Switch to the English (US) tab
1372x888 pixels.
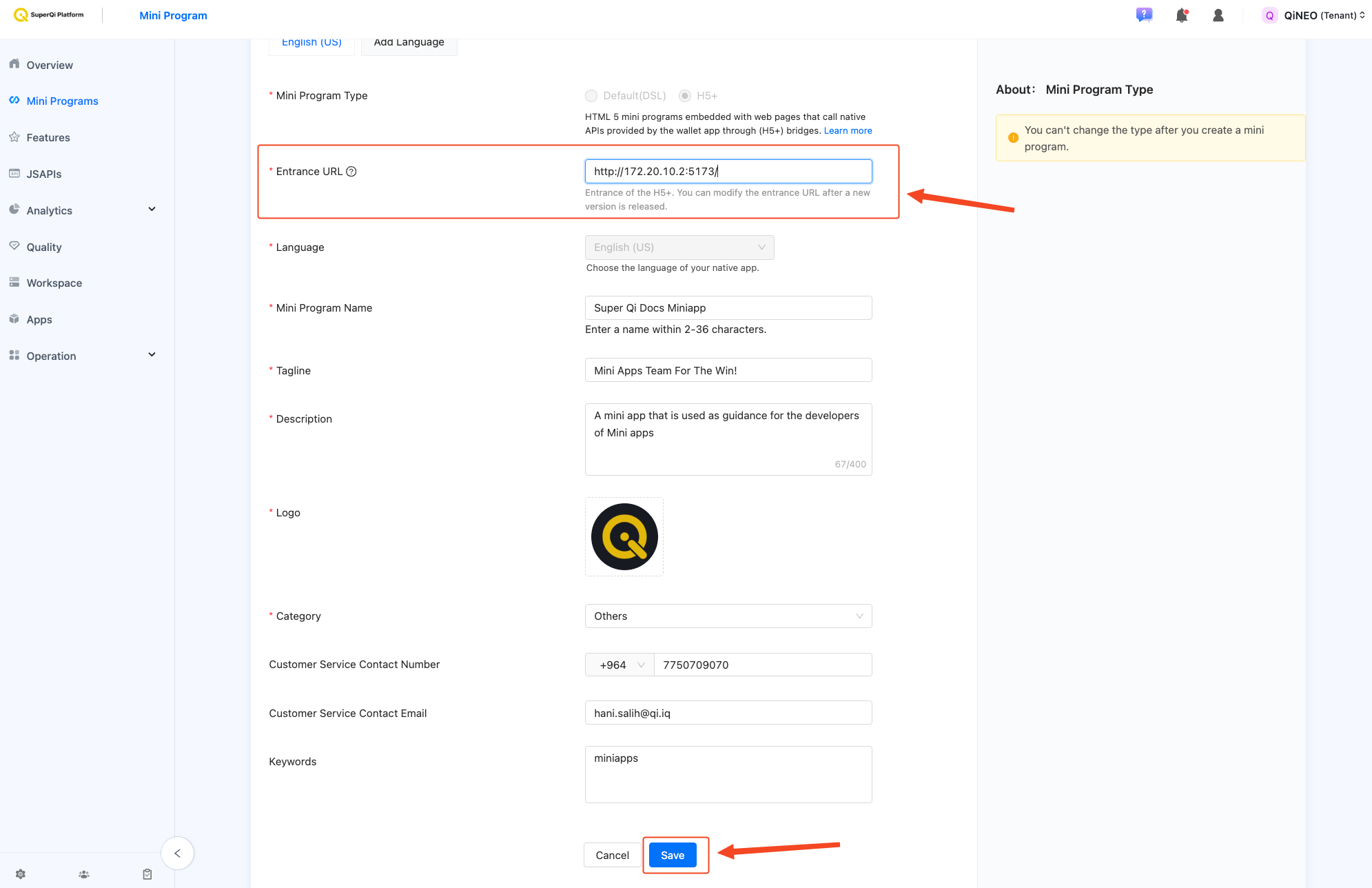[311, 43]
